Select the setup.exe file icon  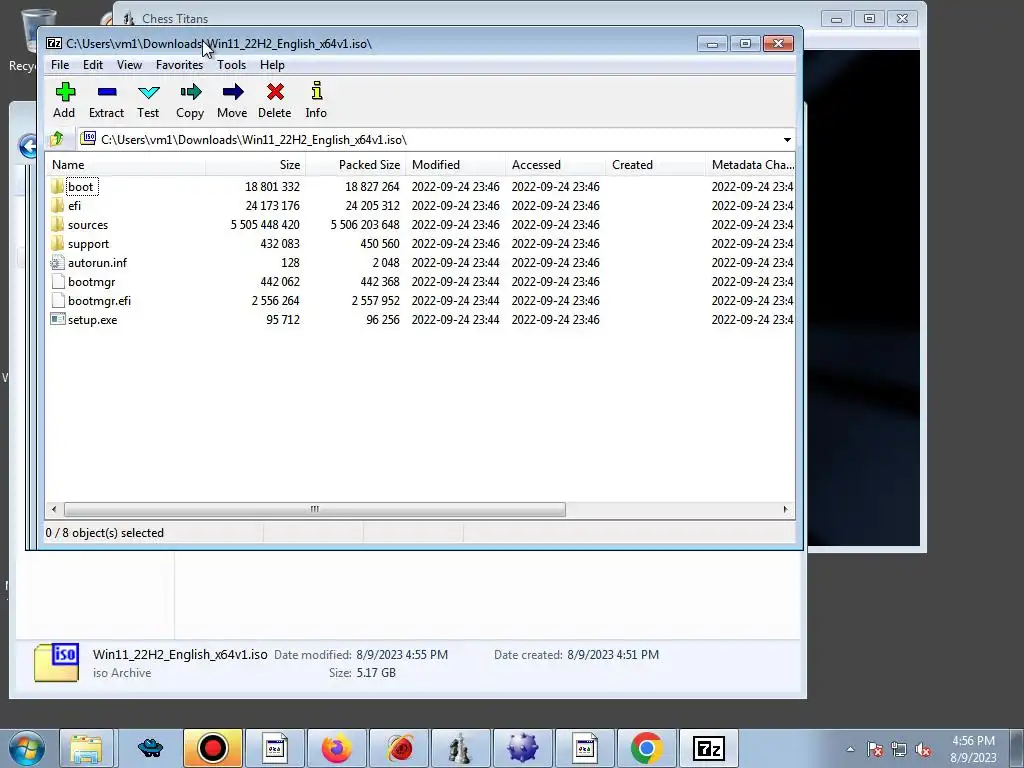pyautogui.click(x=57, y=319)
